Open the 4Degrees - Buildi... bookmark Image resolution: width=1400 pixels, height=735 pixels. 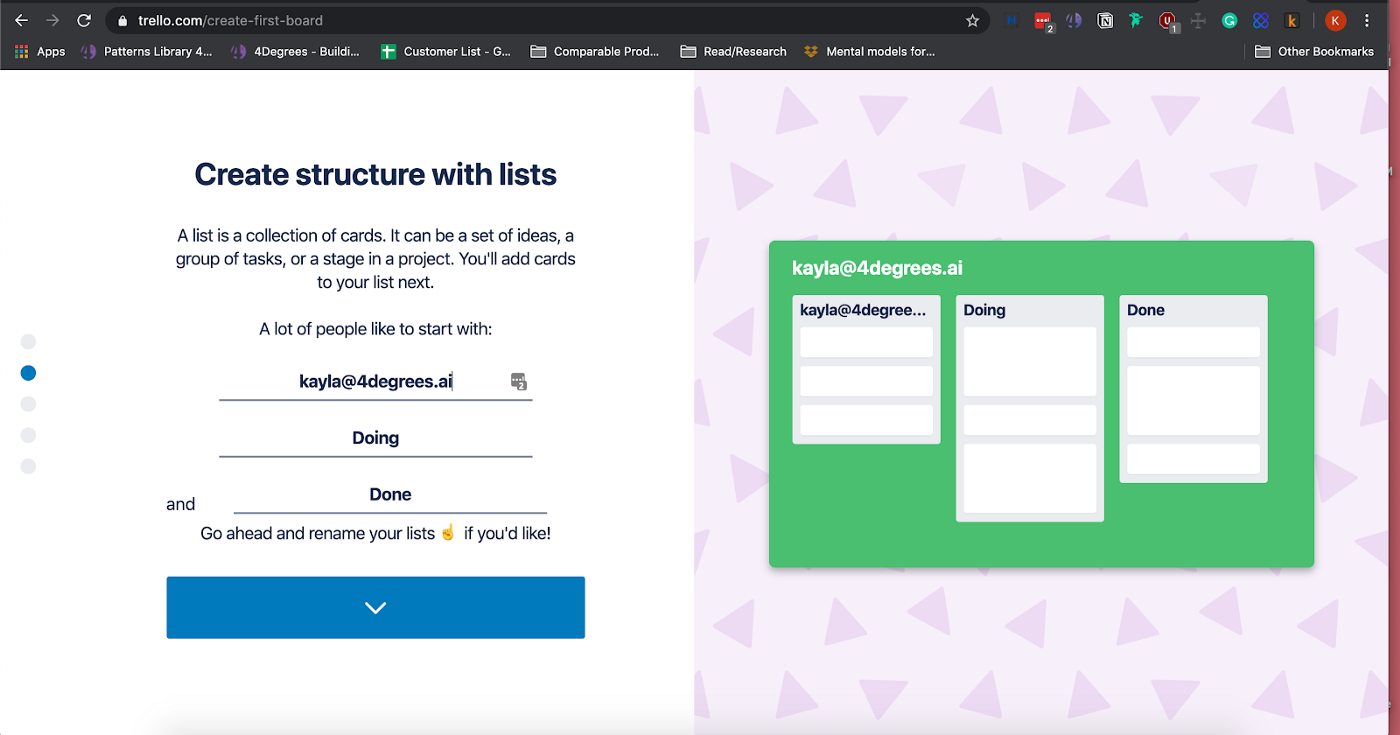point(295,51)
